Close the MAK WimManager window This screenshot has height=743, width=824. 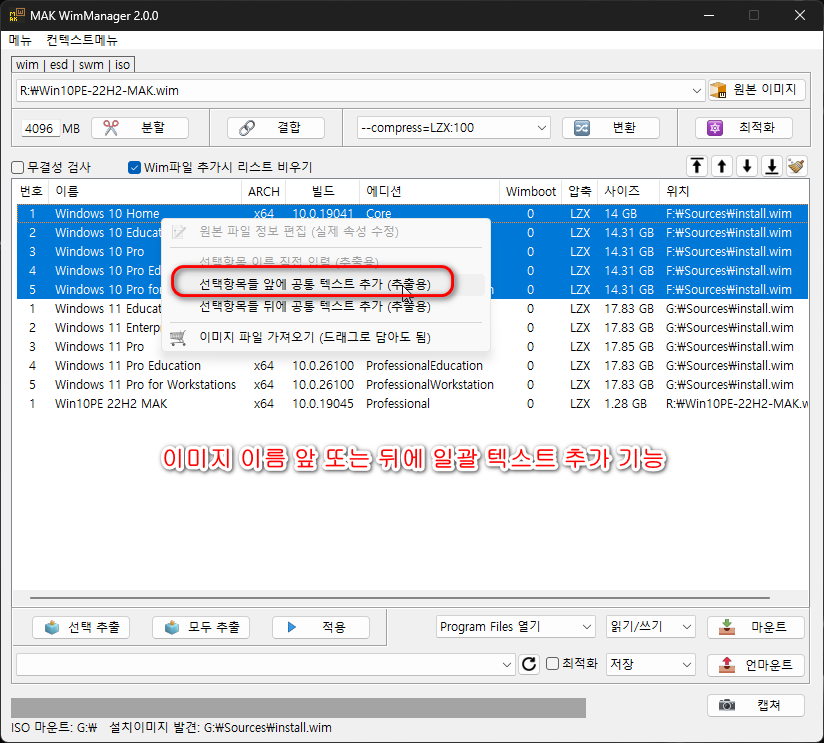click(x=800, y=15)
